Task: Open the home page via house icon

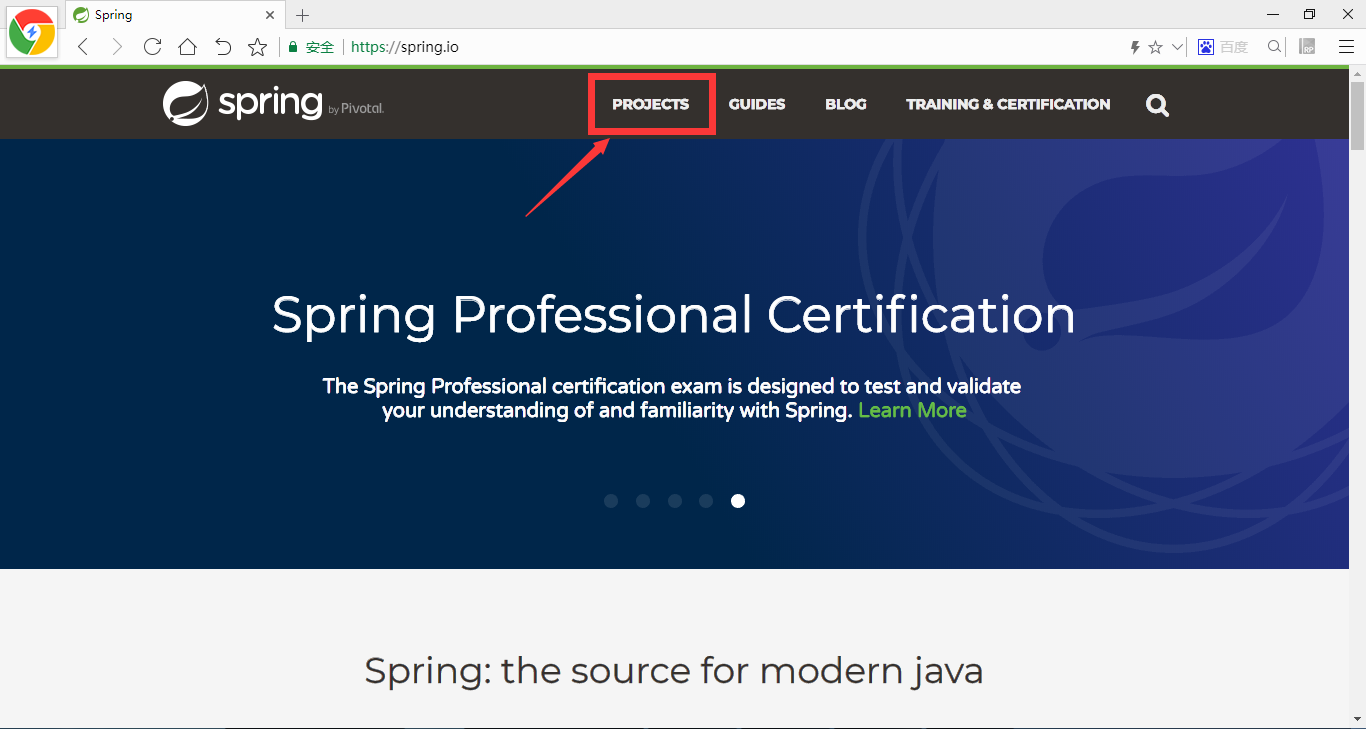Action: 187,47
